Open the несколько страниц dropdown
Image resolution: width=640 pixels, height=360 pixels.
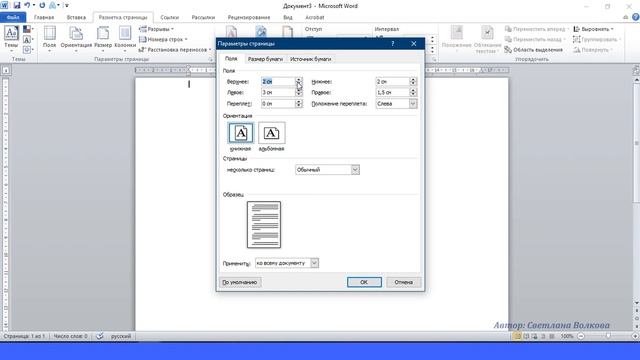click(x=327, y=170)
